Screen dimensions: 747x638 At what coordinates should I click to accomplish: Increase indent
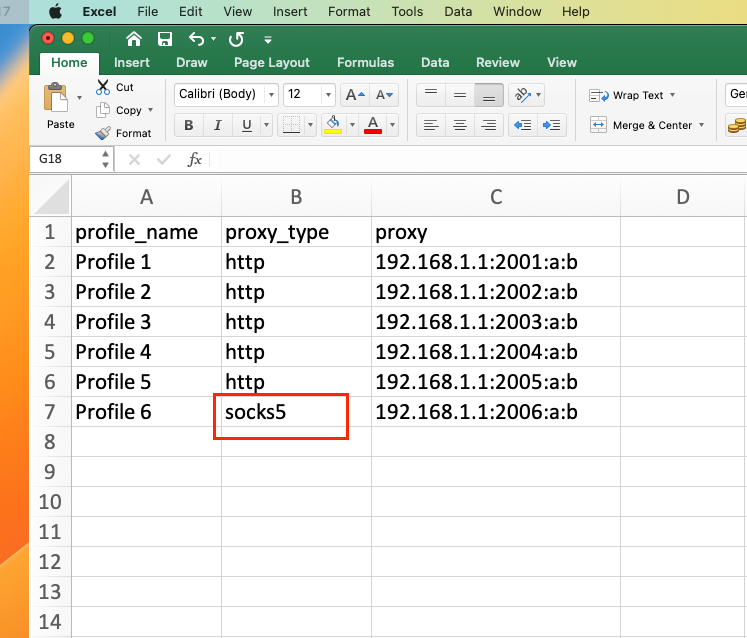pyautogui.click(x=552, y=125)
